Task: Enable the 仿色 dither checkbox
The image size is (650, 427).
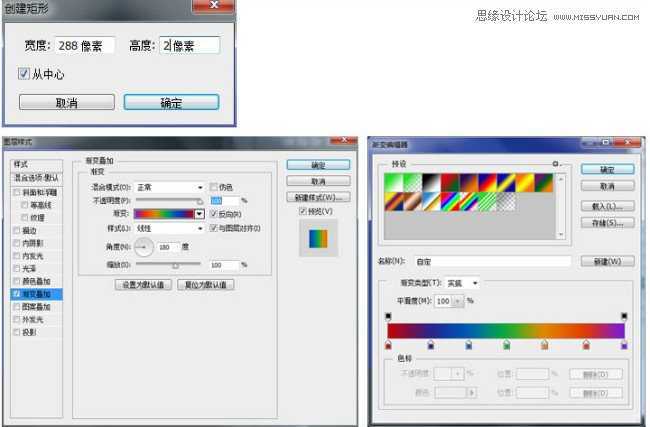Action: (213, 187)
